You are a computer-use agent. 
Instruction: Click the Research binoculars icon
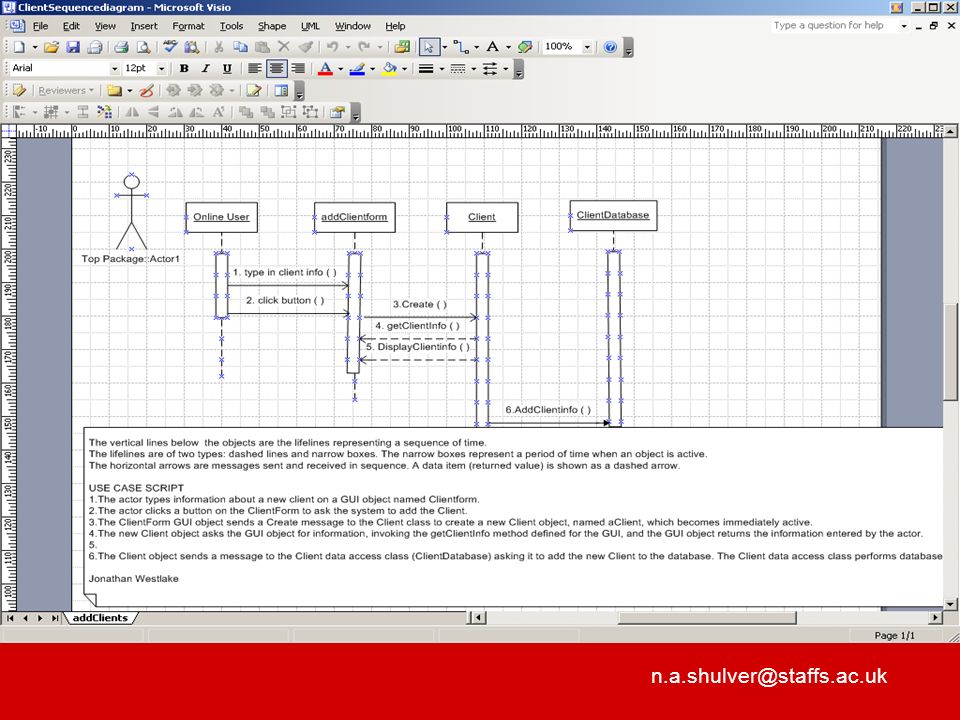[192, 47]
